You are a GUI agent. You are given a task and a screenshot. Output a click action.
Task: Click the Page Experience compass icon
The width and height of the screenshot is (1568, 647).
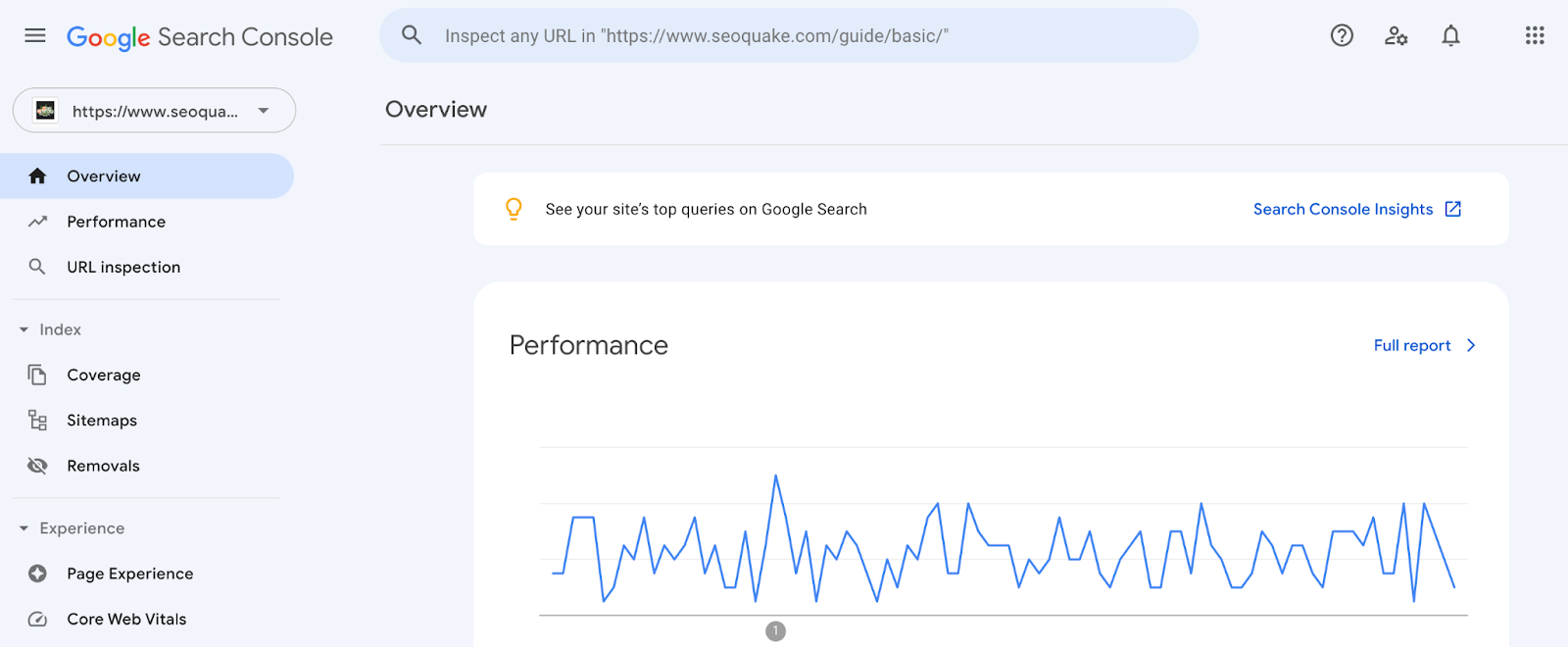pos(36,573)
